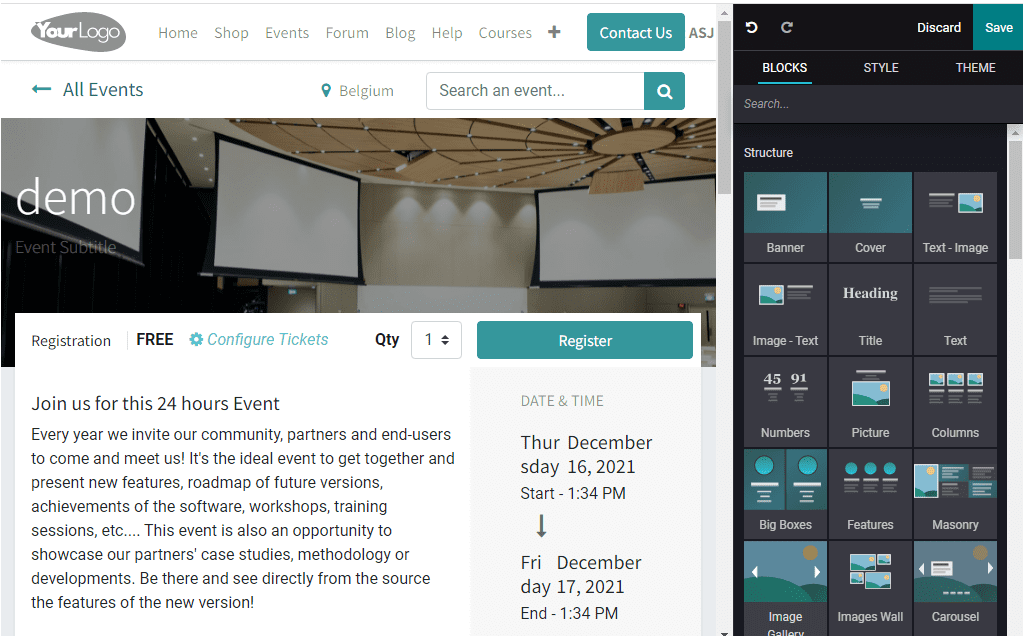Switch to the STYLE tab
This screenshot has height=637, width=1024.
click(881, 67)
